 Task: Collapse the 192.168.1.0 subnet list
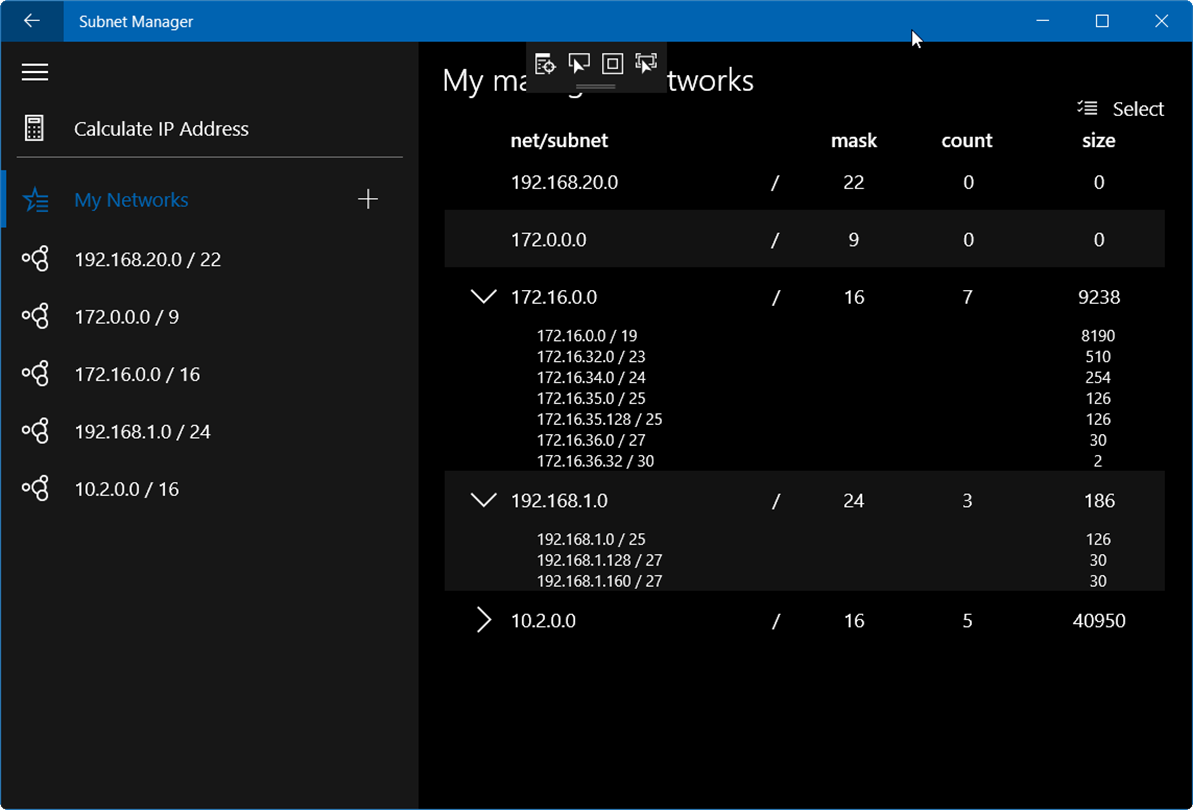483,500
